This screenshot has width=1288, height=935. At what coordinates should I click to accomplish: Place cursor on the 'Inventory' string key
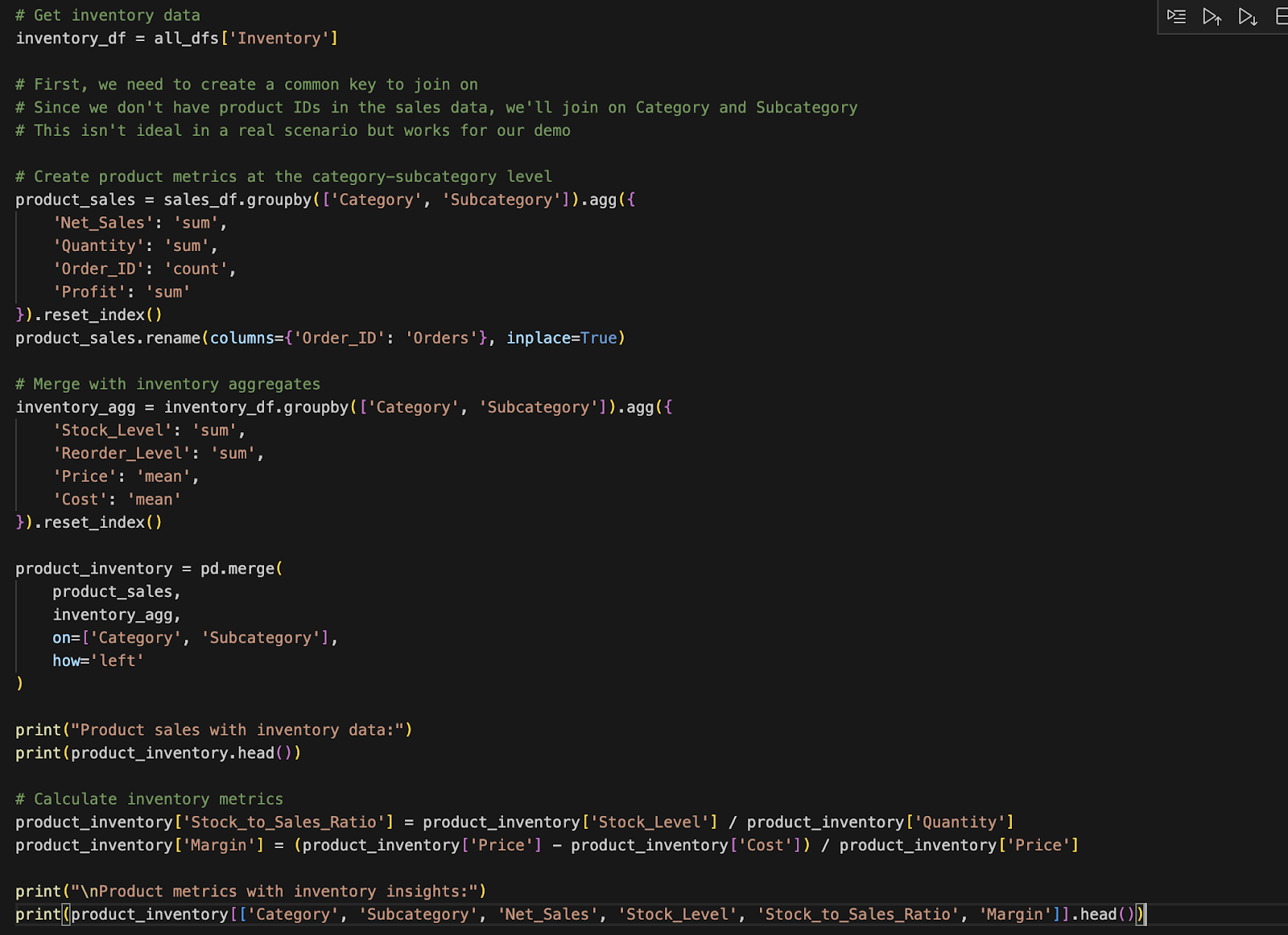pos(279,39)
